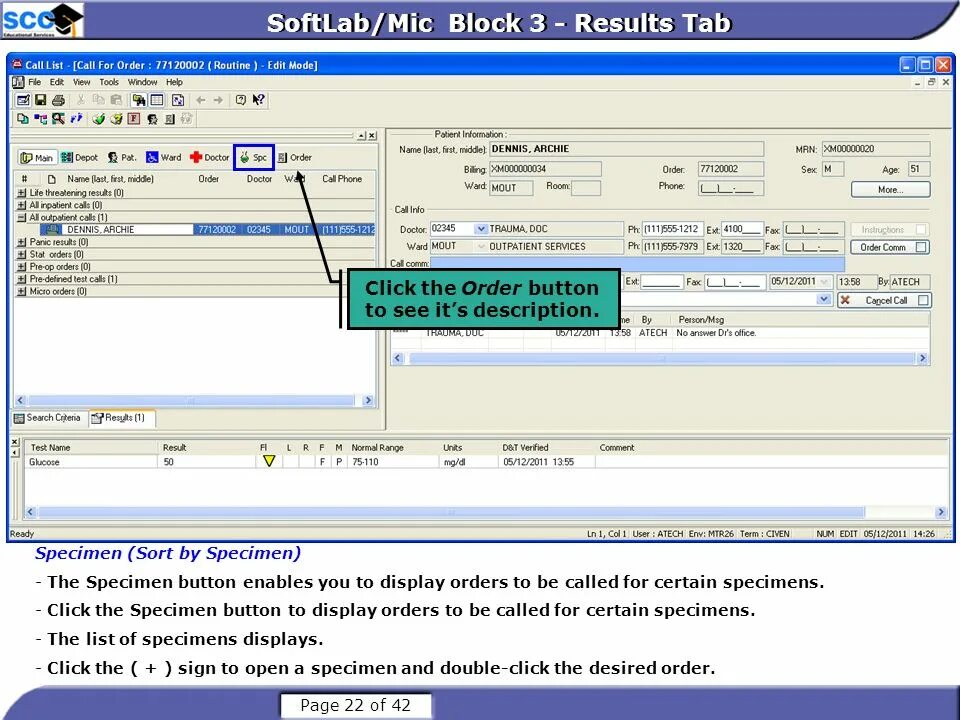Open the Doctor code 02345 dropdown
Screen dimensions: 960x720
click(481, 229)
